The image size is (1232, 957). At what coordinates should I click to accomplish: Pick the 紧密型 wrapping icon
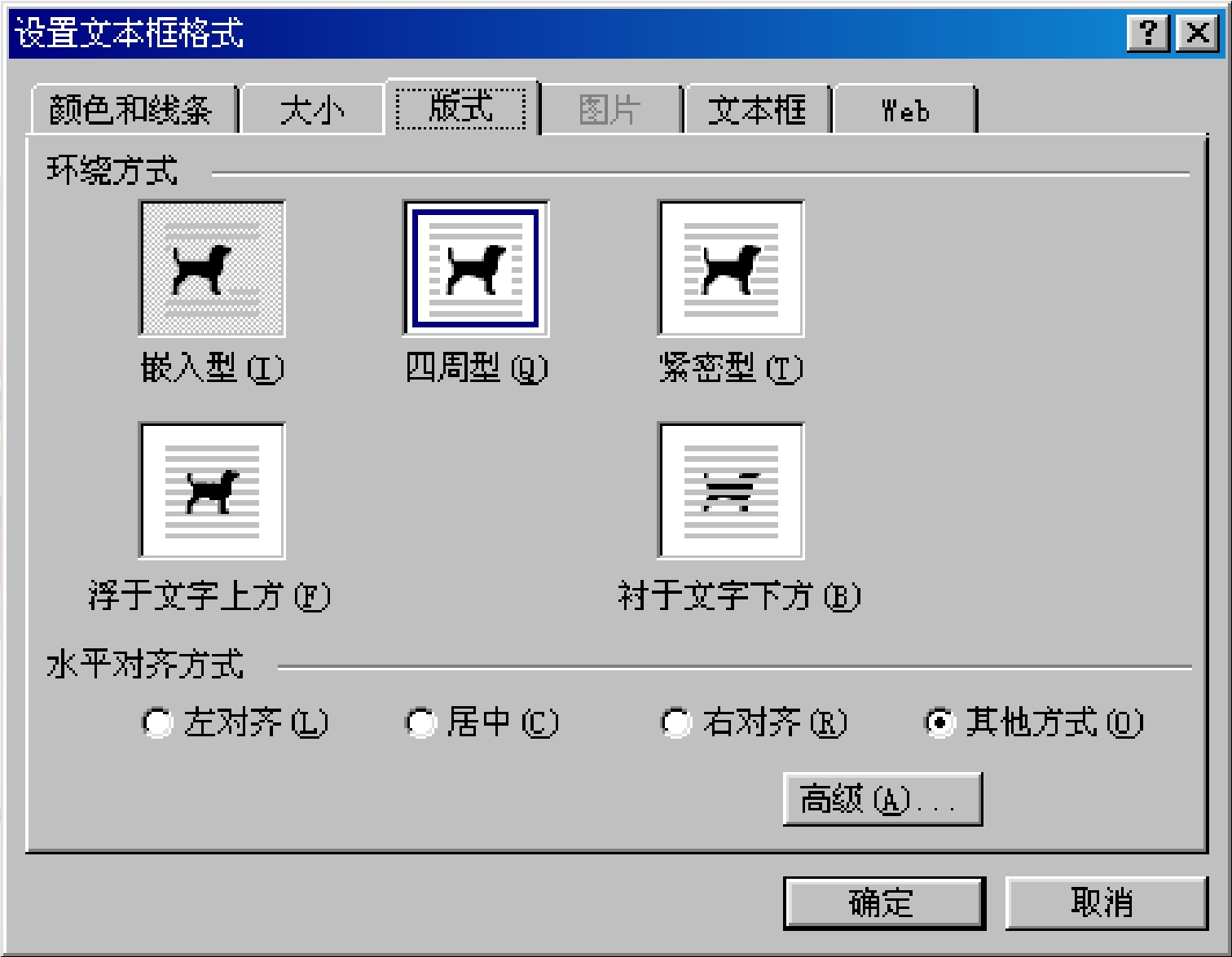coord(731,269)
